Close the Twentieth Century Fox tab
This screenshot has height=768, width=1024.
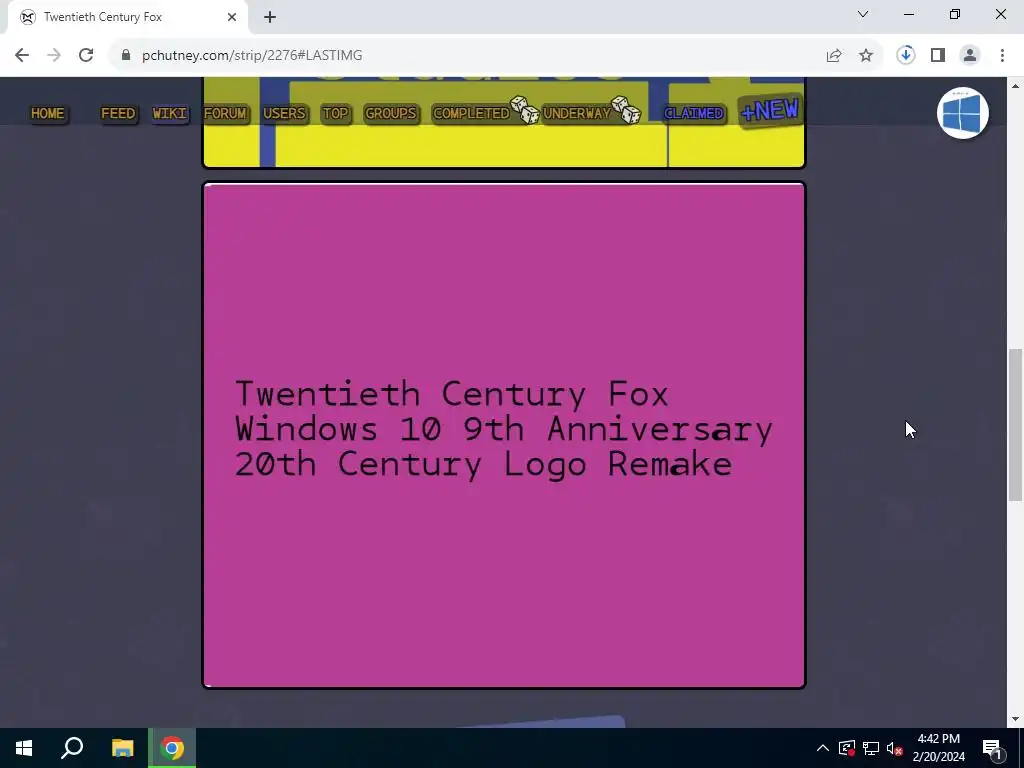click(x=232, y=17)
